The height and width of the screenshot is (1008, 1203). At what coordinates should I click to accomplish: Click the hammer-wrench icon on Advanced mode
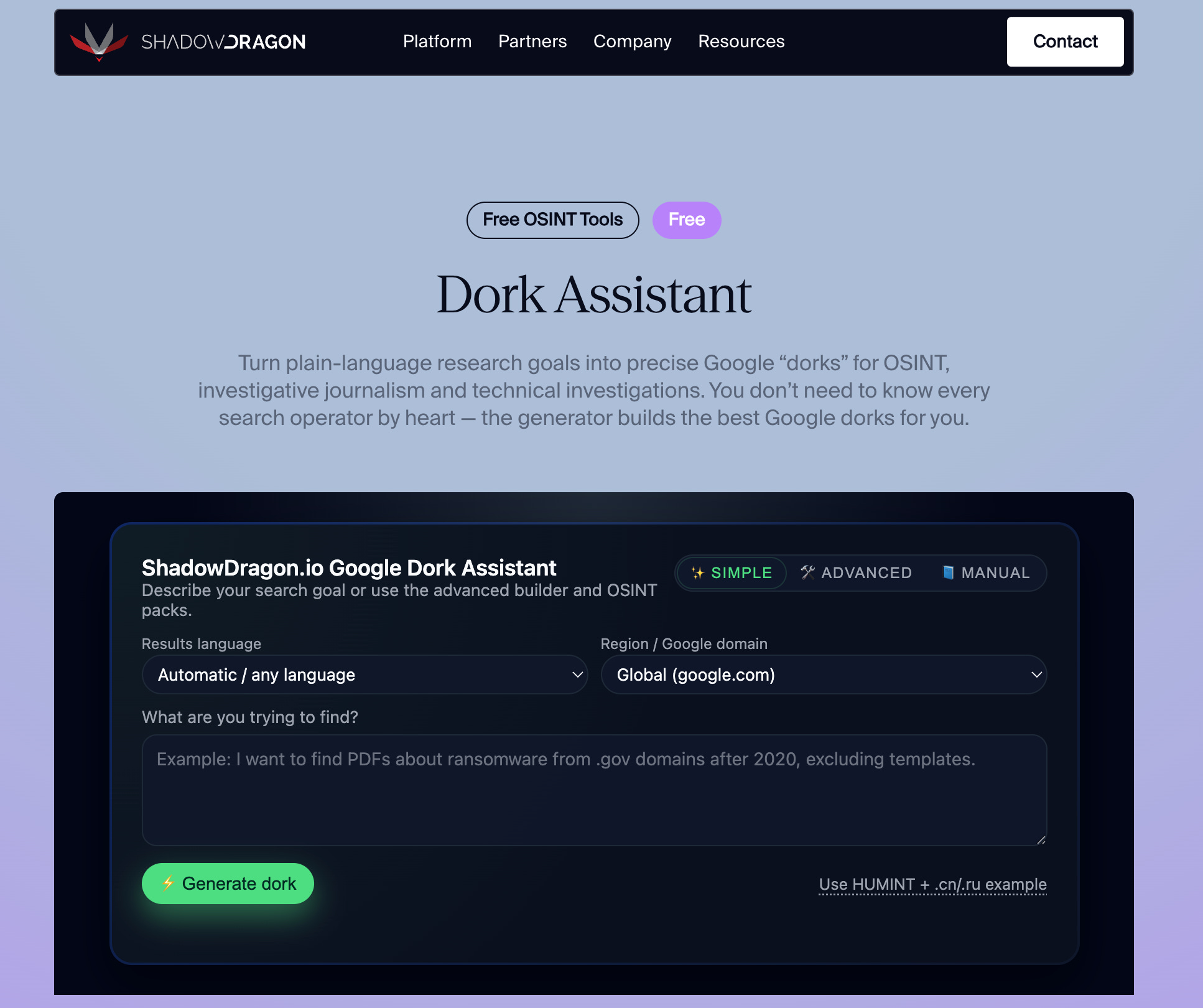[807, 572]
